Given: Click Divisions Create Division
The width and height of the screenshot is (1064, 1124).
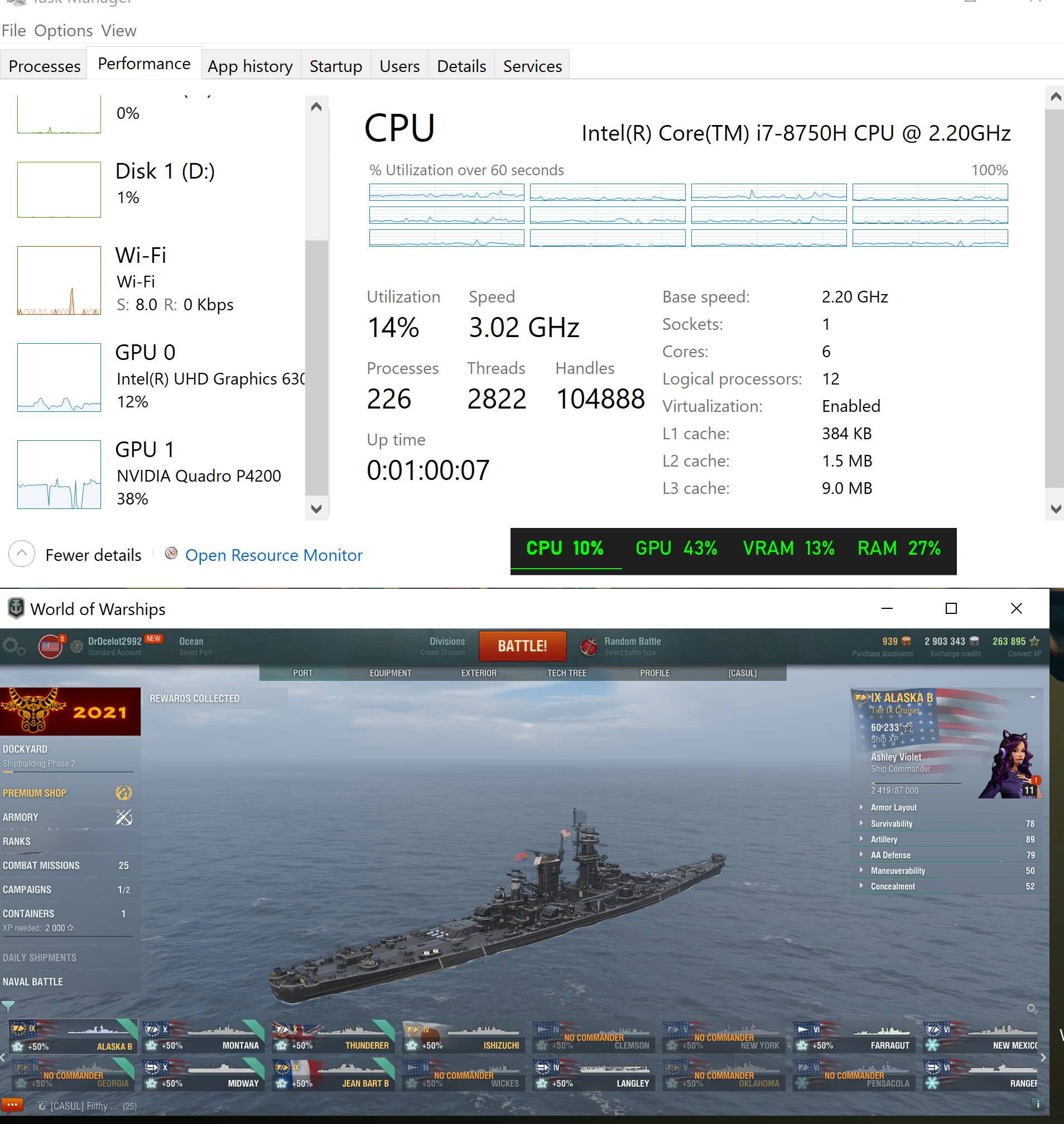Looking at the screenshot, I should coord(442,646).
